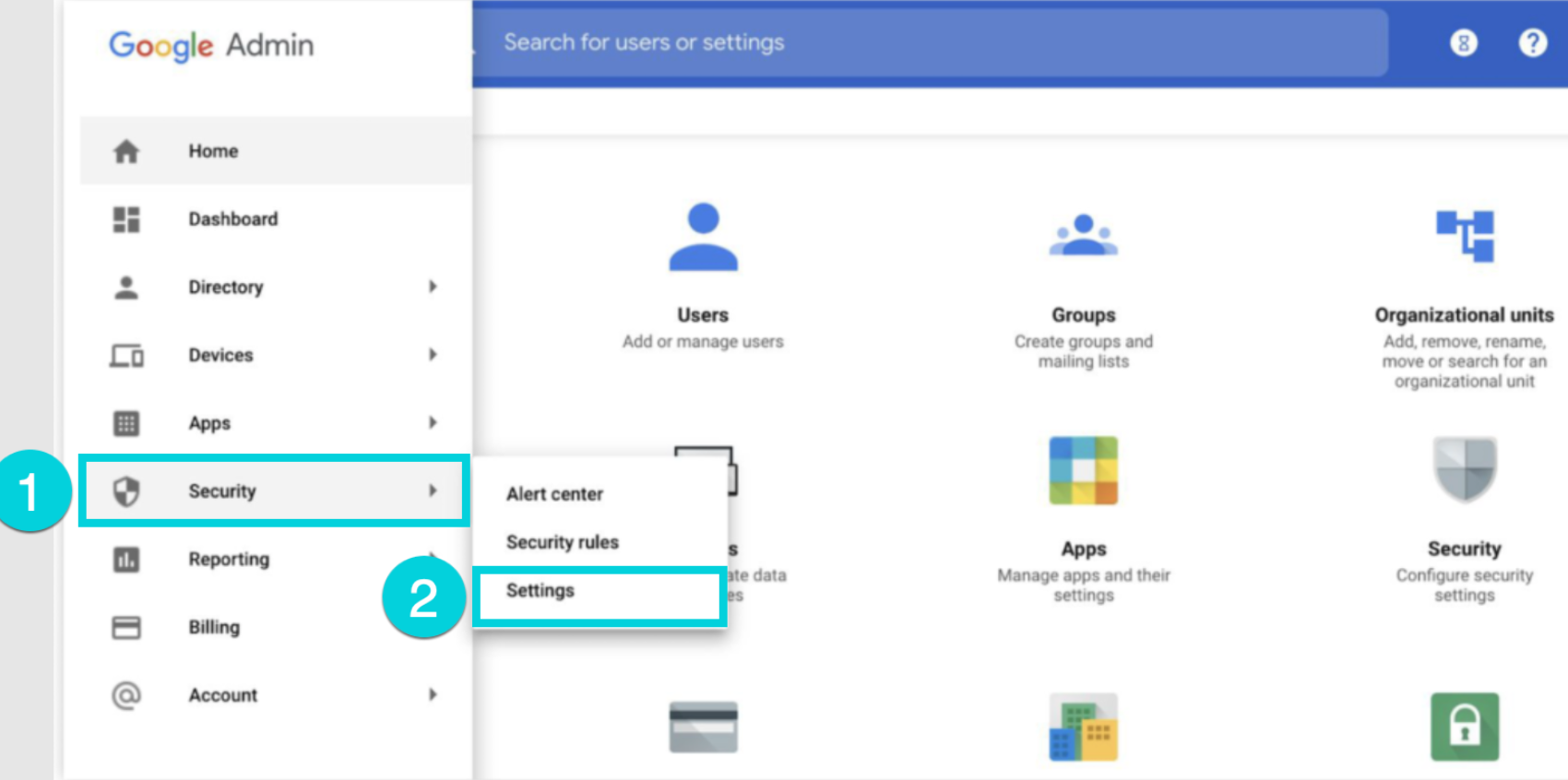Expand the Security submenu arrow

(x=433, y=490)
